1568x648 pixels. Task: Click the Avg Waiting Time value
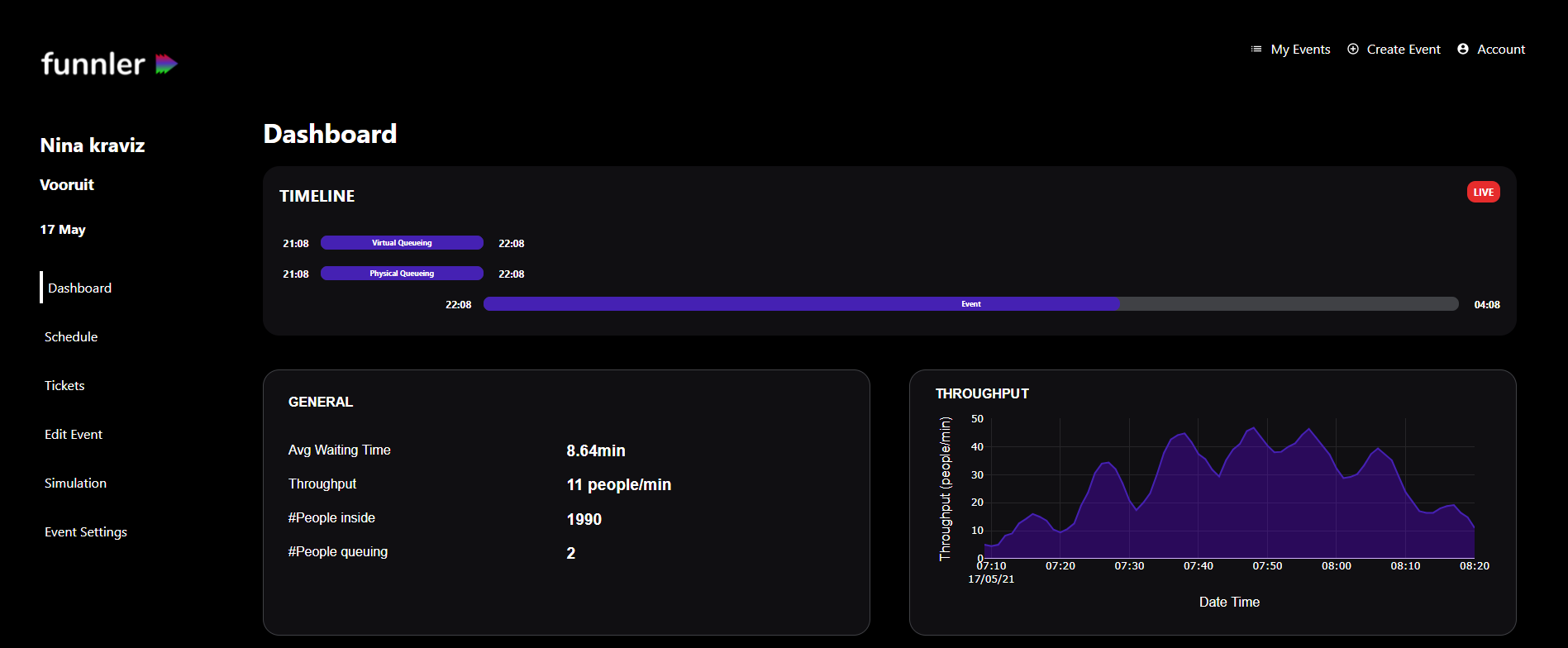595,450
